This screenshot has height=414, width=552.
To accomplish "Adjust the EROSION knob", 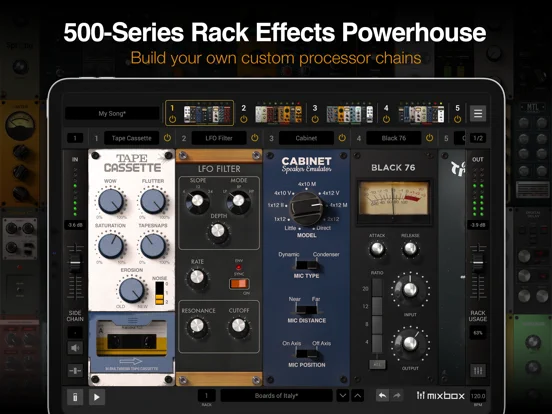I will coord(132,290).
